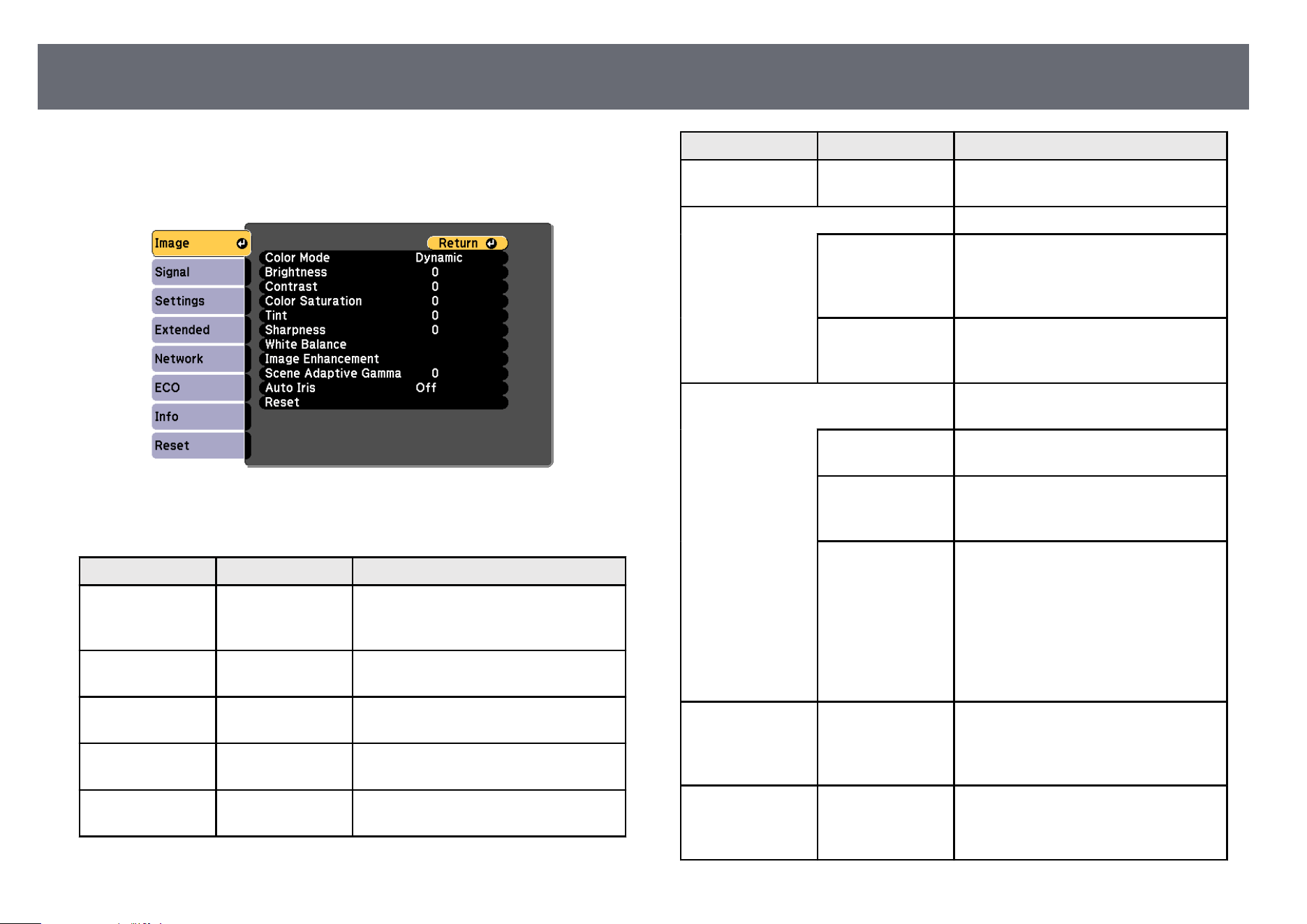Image resolution: width=1307 pixels, height=924 pixels.
Task: Open the Image Enhancement submenu
Action: tap(383, 359)
